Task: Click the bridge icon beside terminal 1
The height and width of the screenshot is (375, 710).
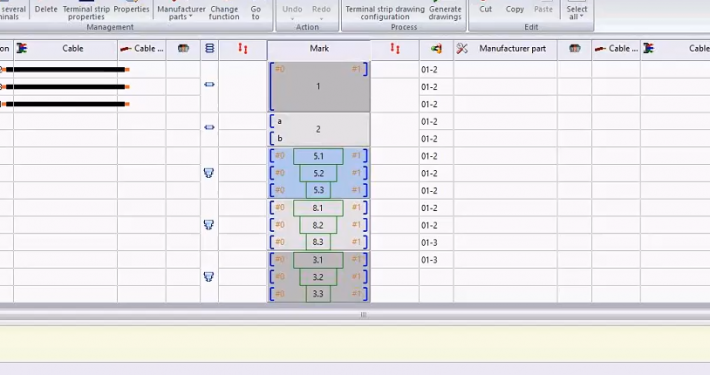Action: pyautogui.click(x=209, y=84)
